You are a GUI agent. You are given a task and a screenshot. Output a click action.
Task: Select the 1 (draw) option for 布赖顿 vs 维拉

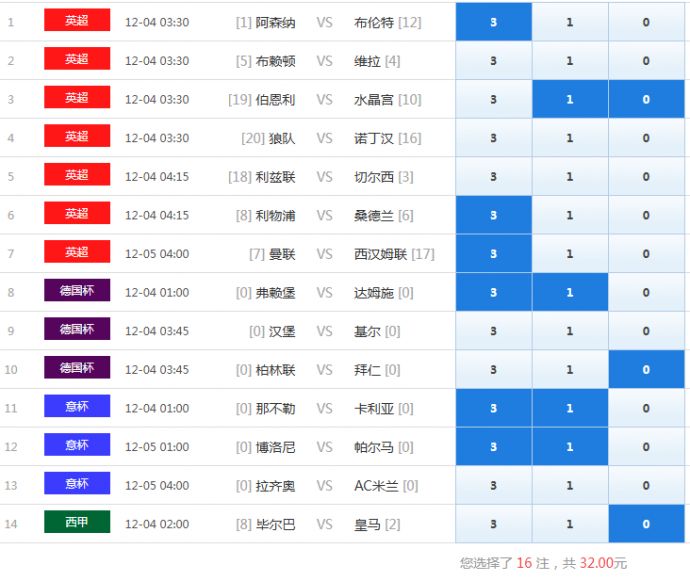point(570,61)
